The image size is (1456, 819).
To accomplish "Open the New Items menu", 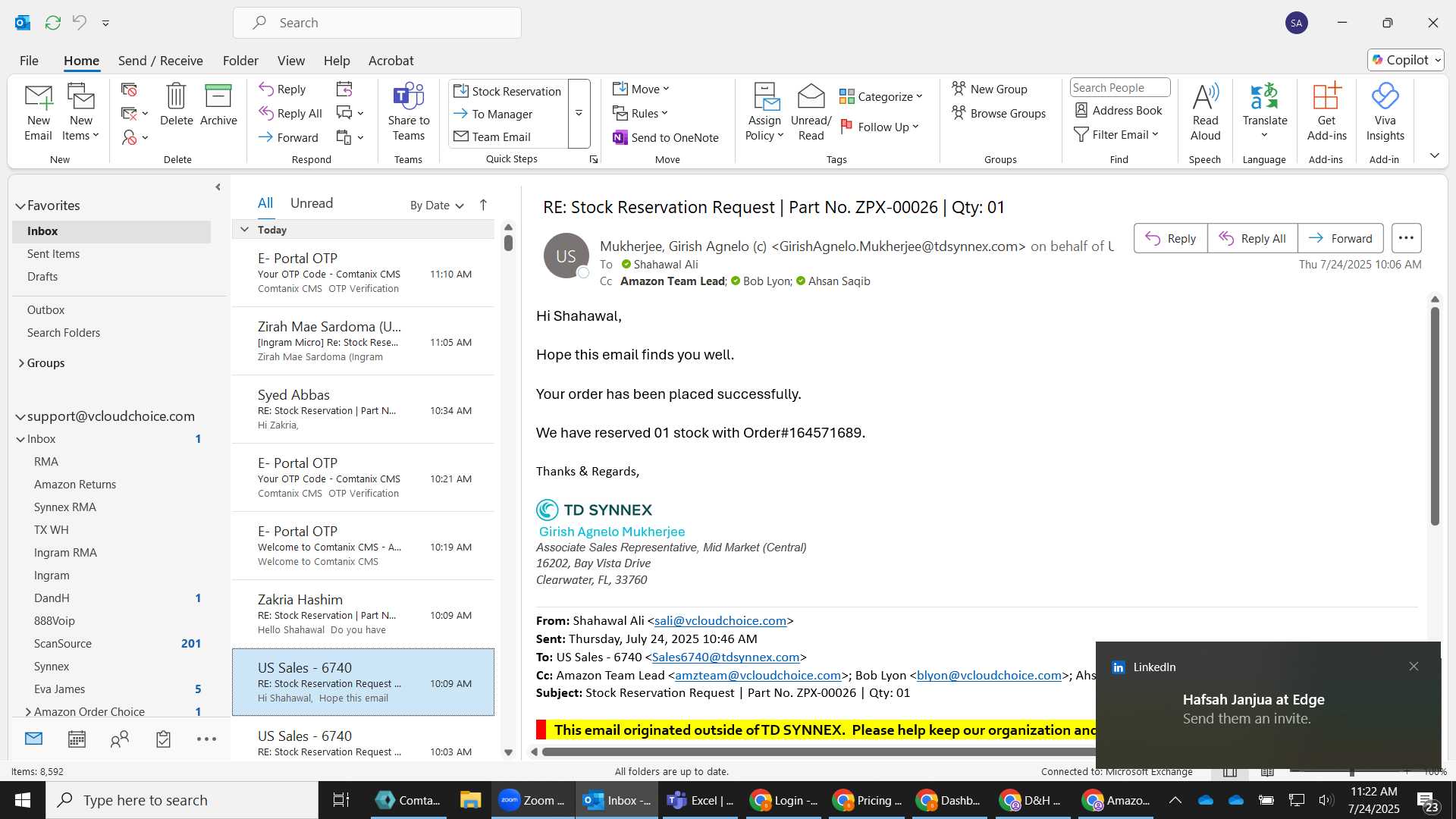I will coord(80,111).
